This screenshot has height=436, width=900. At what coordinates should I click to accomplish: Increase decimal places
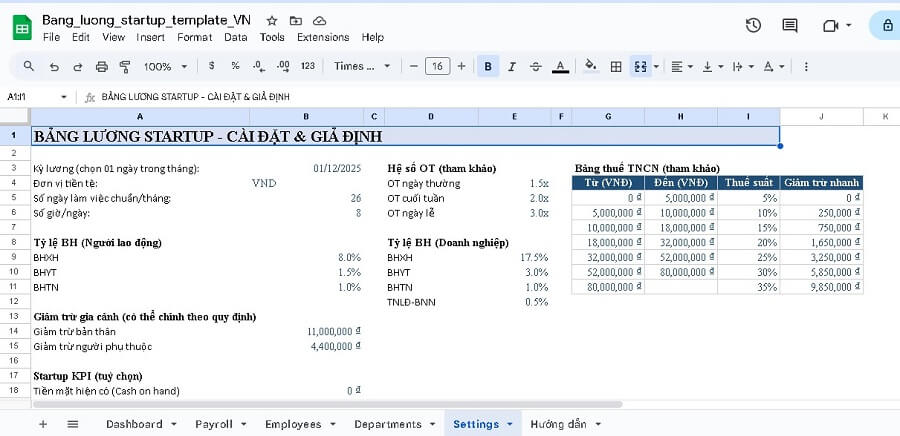[283, 67]
